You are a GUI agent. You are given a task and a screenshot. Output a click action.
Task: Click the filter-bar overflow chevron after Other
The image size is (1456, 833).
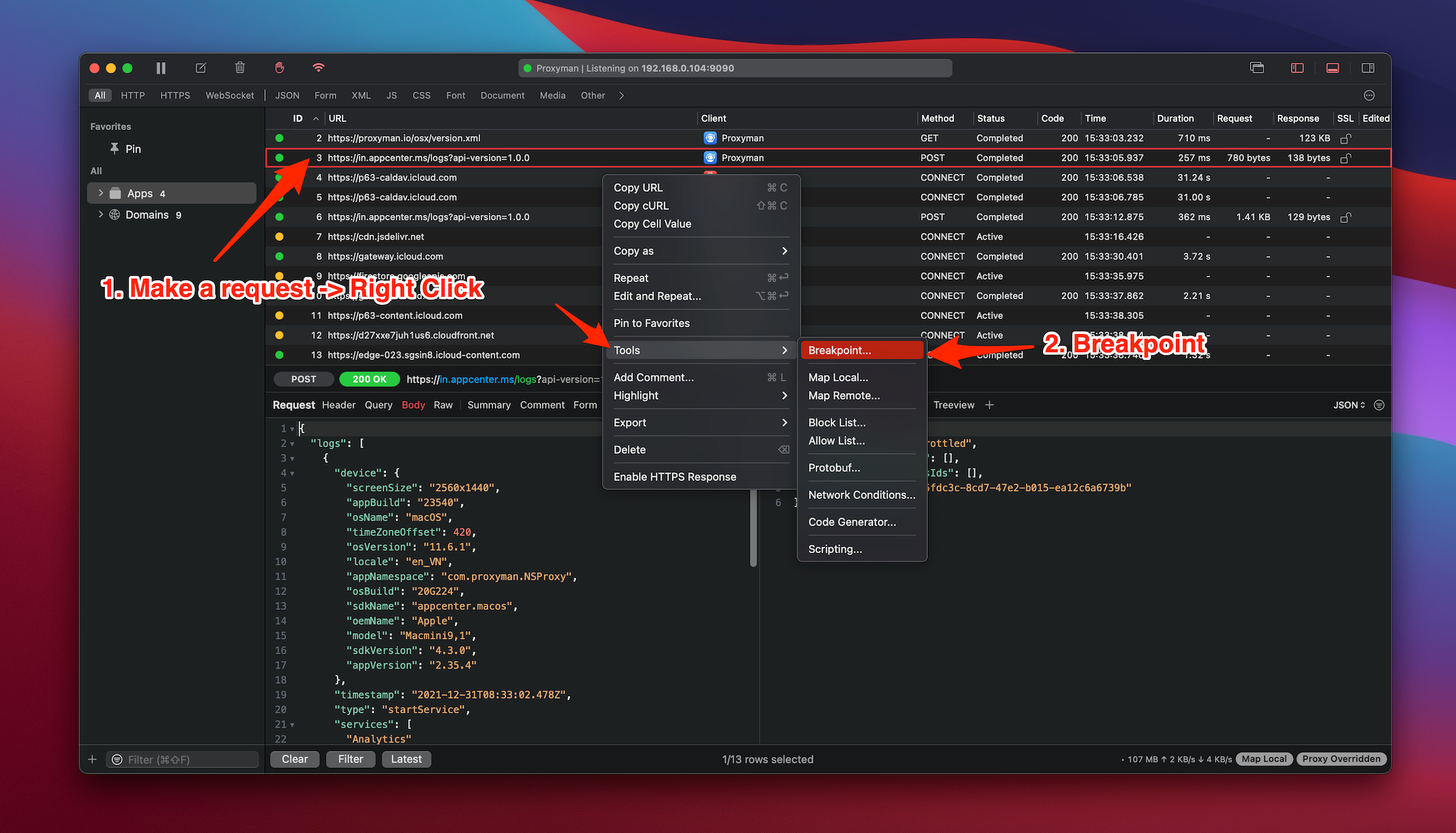621,96
